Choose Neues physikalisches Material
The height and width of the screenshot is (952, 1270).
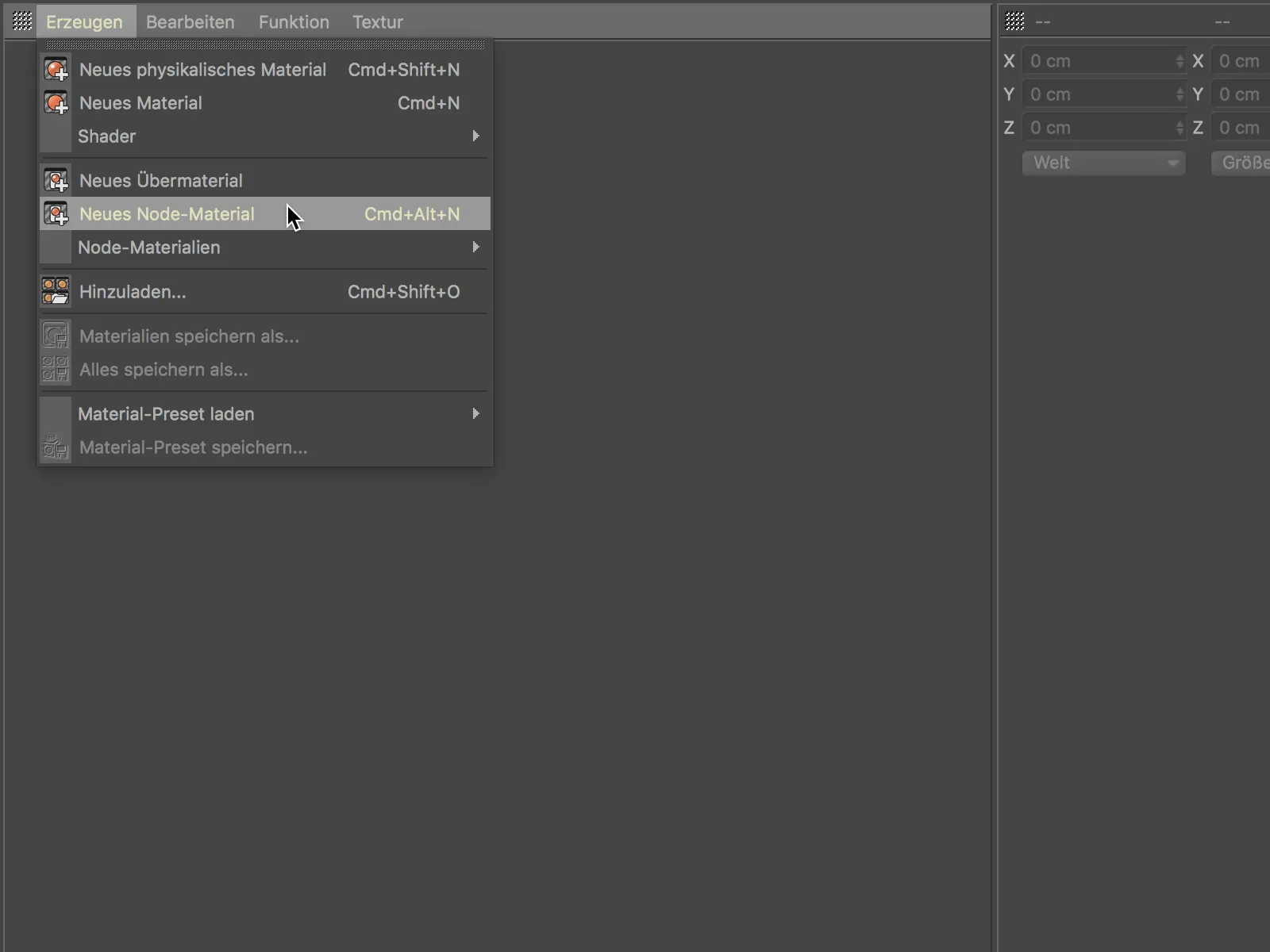point(265,70)
